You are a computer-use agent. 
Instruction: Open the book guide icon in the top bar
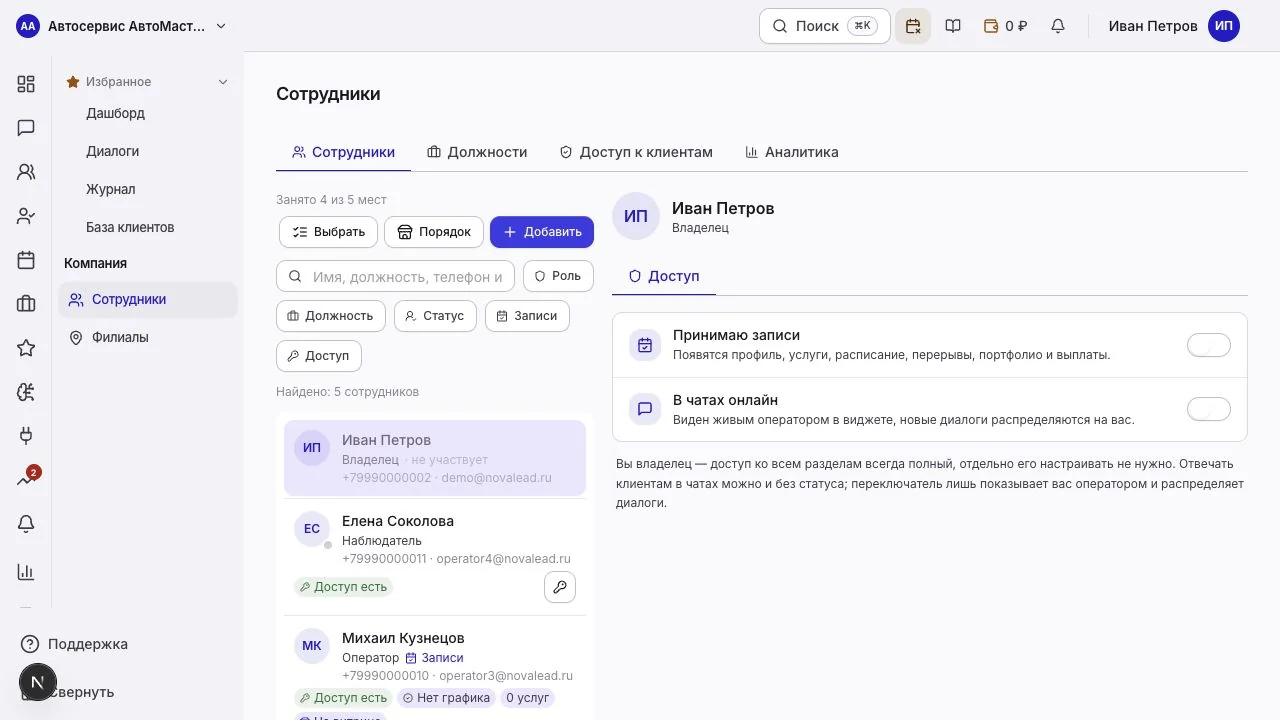pyautogui.click(x=953, y=26)
